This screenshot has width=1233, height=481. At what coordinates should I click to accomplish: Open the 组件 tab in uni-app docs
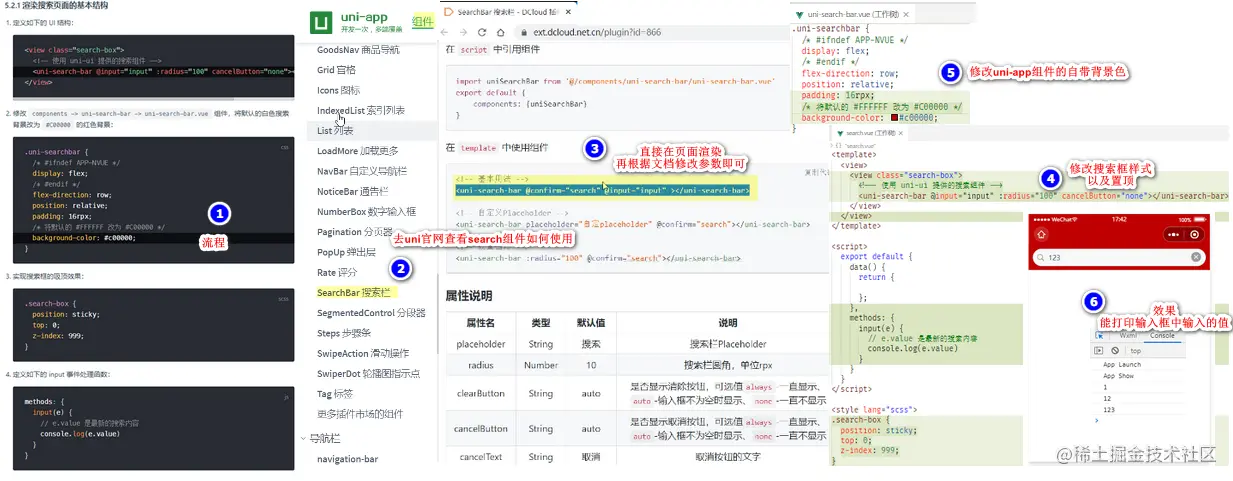[x=423, y=22]
